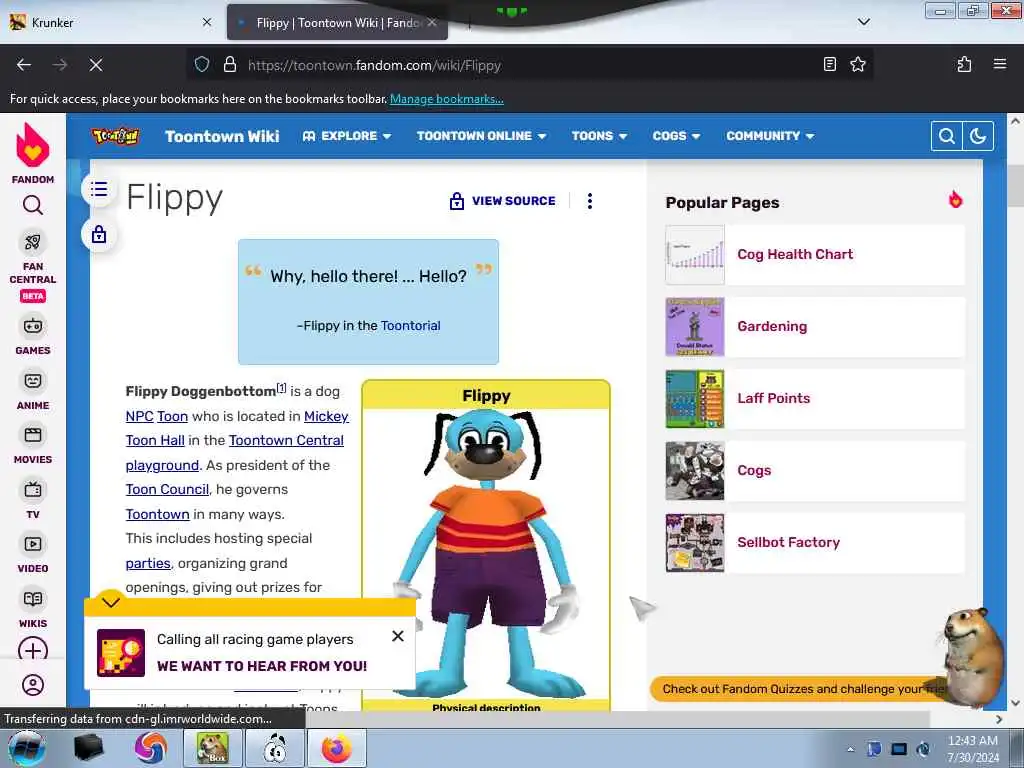
Task: Click the wiki search magnifier button
Action: [x=946, y=136]
